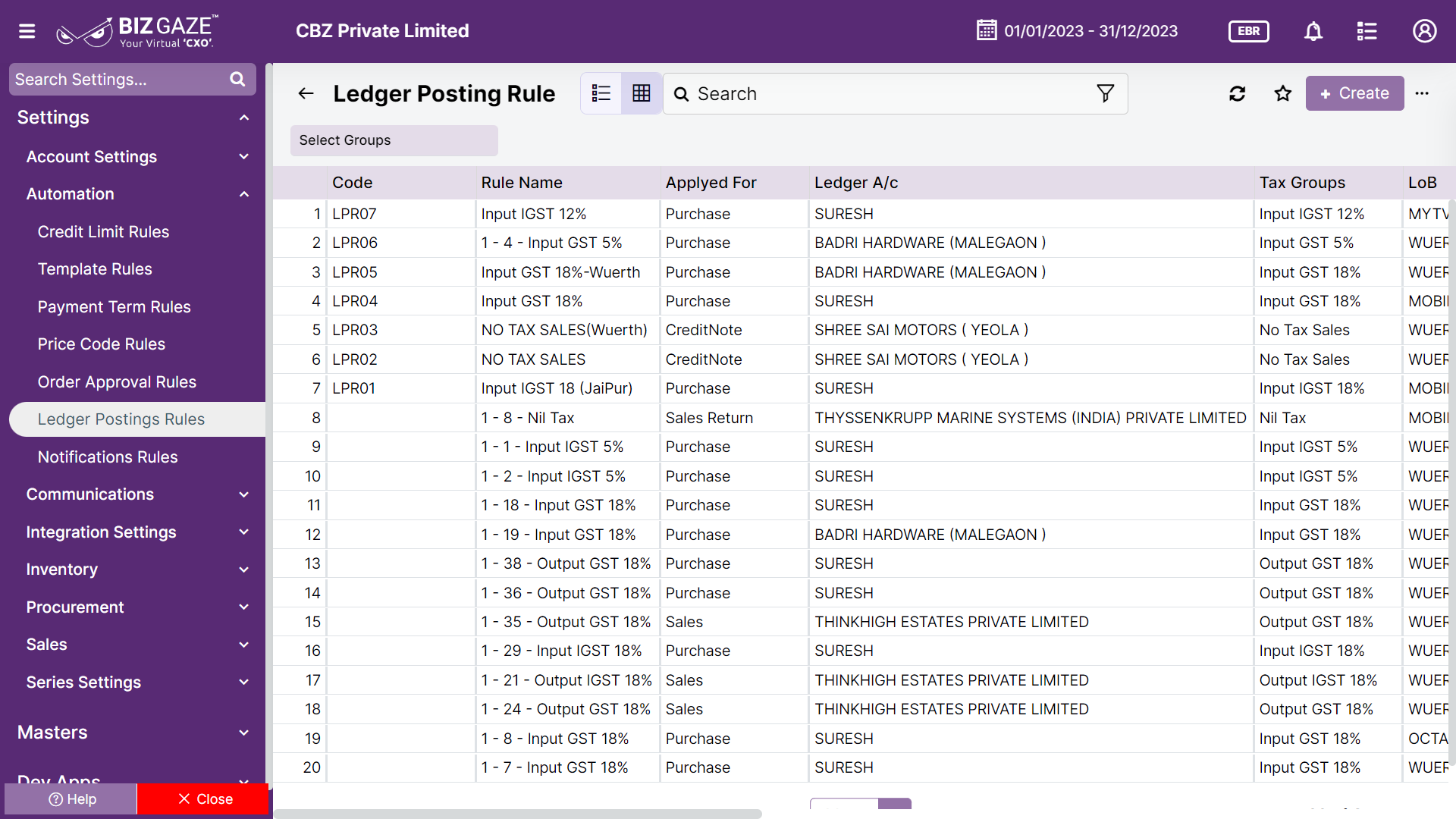Open the date range calendar icon
Image resolution: width=1456 pixels, height=819 pixels.
[986, 30]
